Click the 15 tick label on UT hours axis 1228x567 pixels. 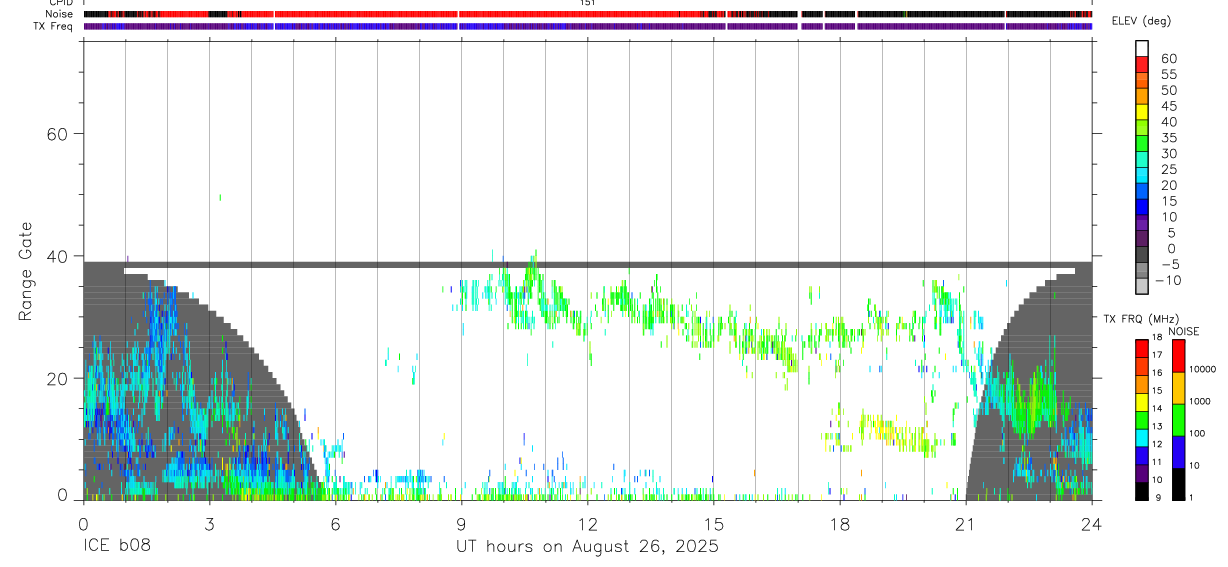[x=713, y=524]
